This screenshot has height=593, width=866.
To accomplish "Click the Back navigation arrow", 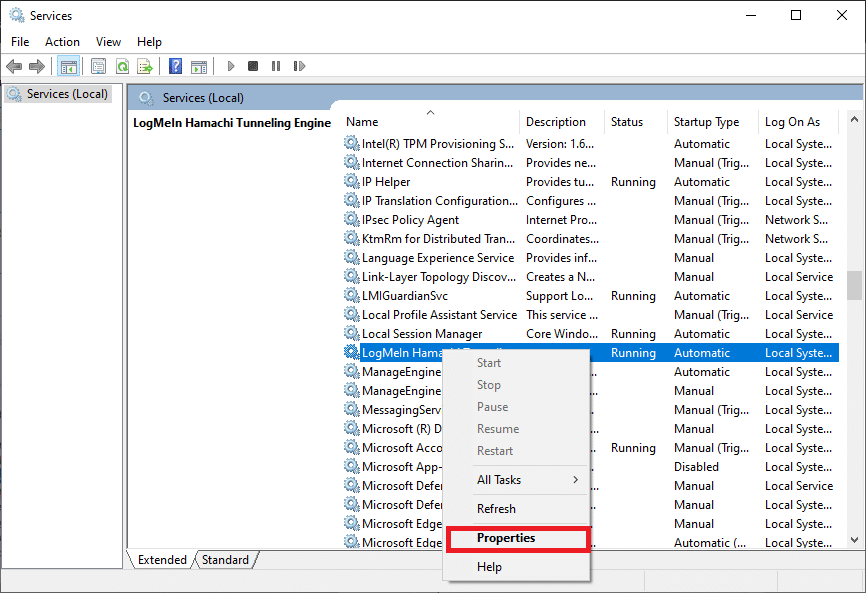I will tap(14, 66).
